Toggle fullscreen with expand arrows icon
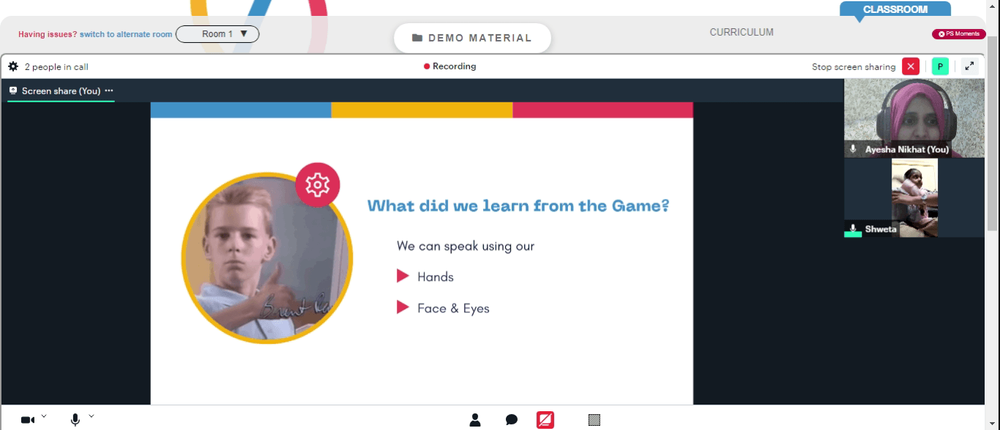This screenshot has width=1000, height=430. pyautogui.click(x=969, y=66)
